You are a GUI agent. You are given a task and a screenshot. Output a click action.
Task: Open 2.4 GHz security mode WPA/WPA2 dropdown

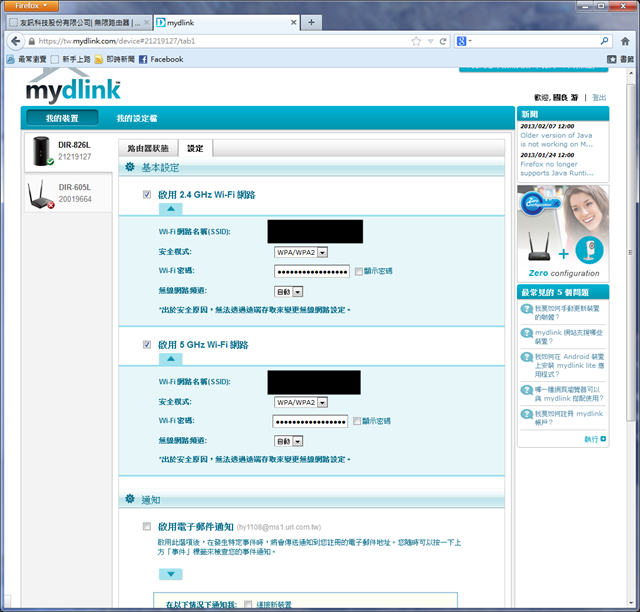tap(301, 252)
